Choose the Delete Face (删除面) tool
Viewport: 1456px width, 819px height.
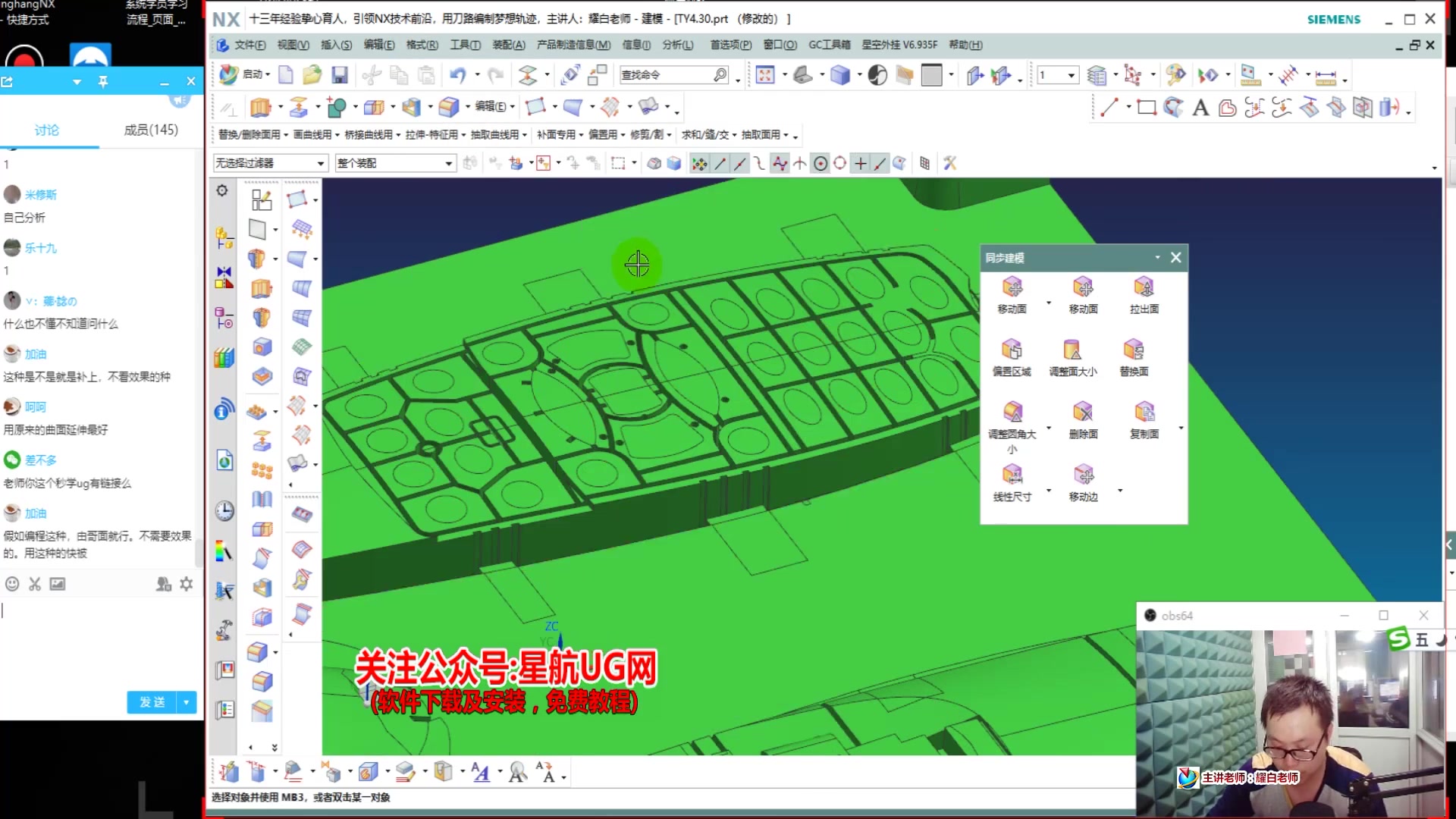1083,413
